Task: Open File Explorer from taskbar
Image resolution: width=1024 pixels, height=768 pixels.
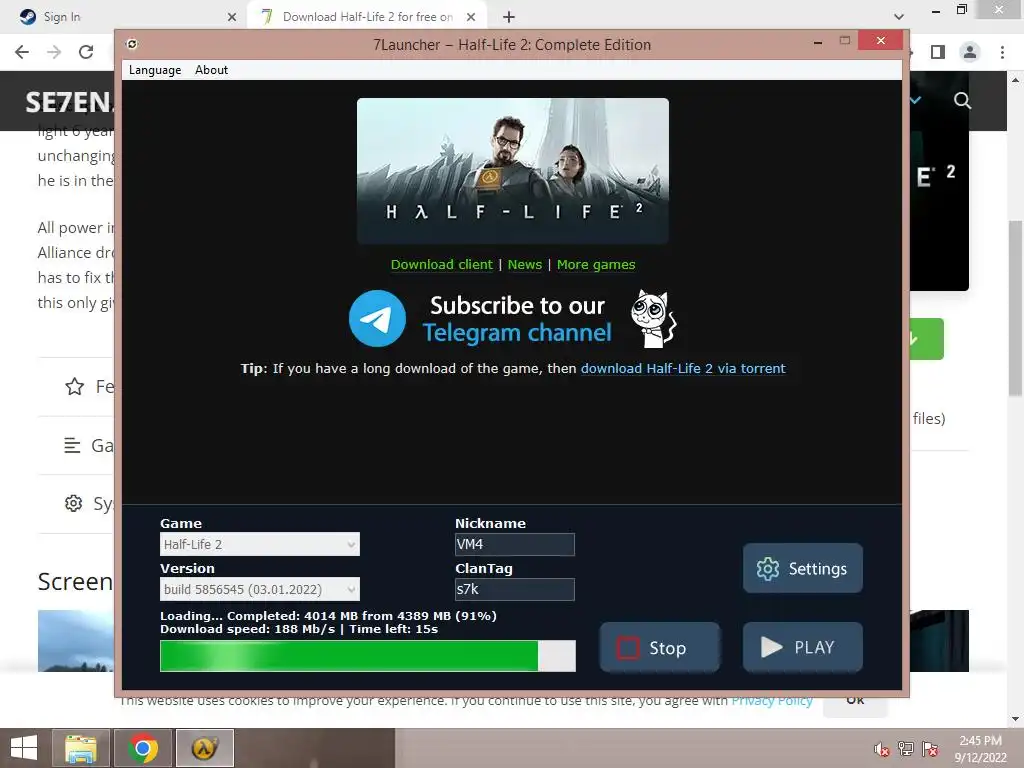Action: coord(81,748)
